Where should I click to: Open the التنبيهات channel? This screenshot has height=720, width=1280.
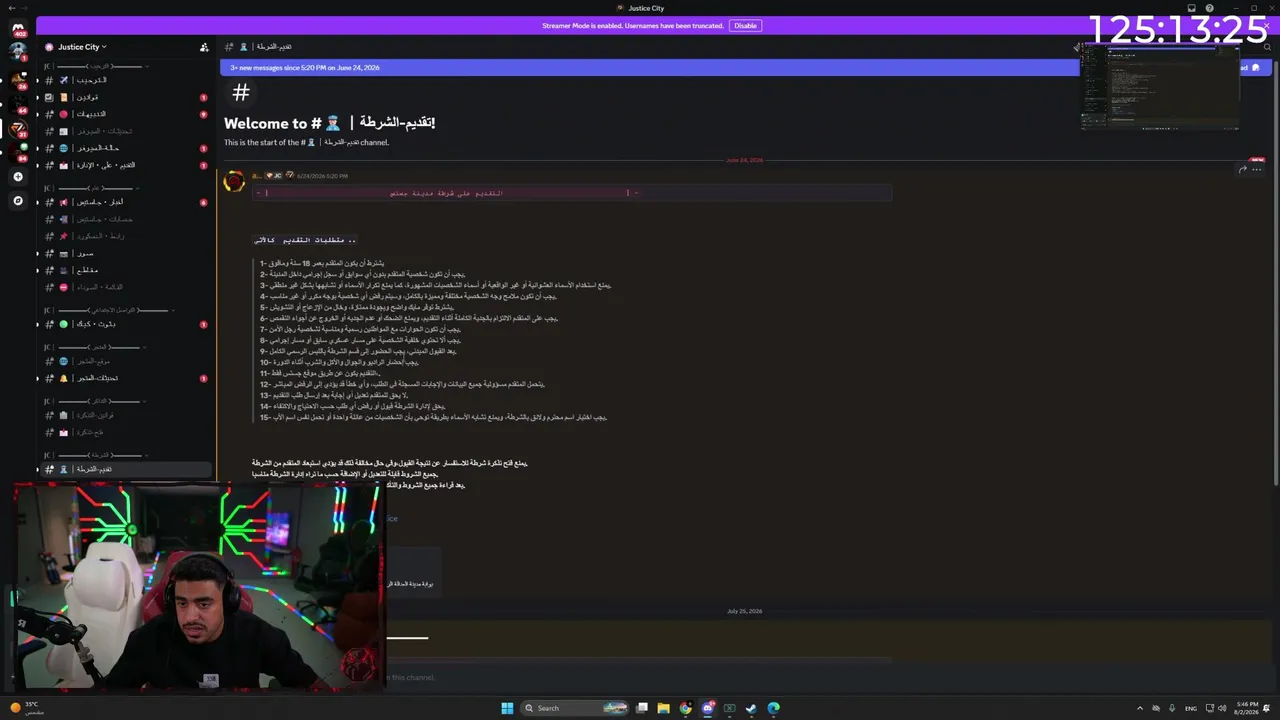pyautogui.click(x=126, y=114)
